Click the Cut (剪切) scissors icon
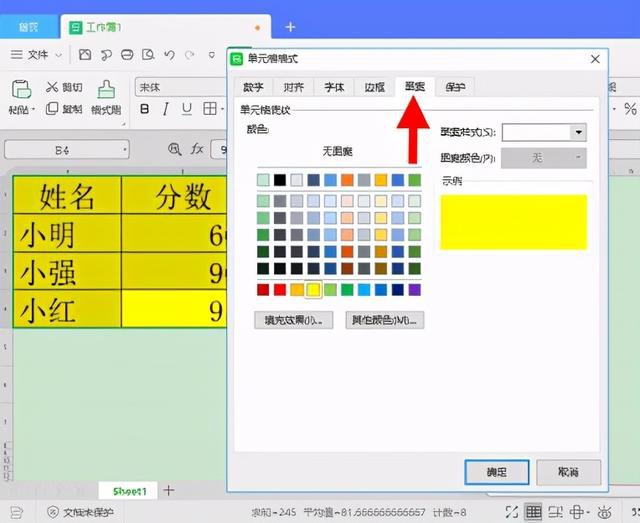This screenshot has height=523, width=640. point(53,87)
